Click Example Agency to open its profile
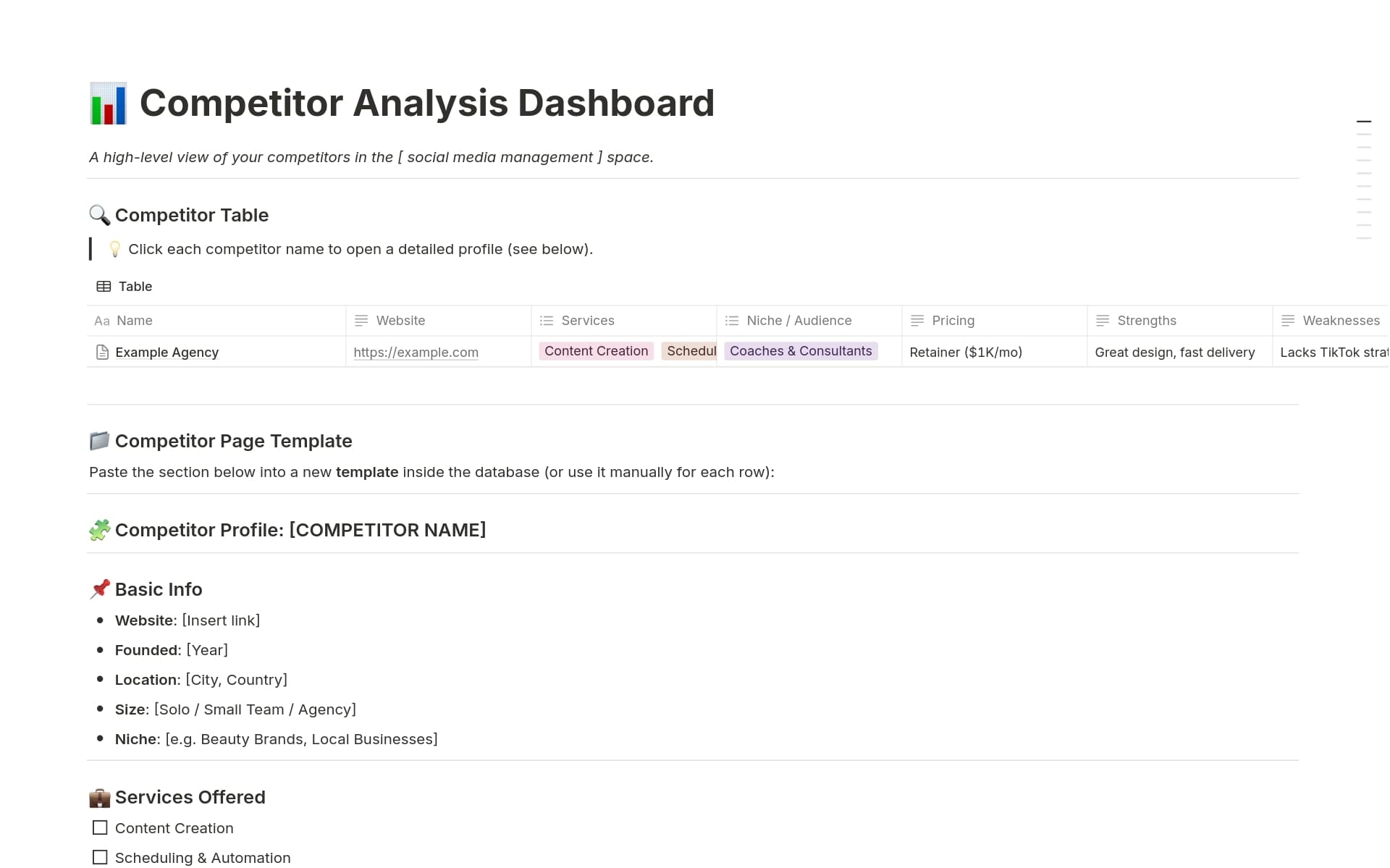Screen dimensions: 1390x868 tap(167, 353)
